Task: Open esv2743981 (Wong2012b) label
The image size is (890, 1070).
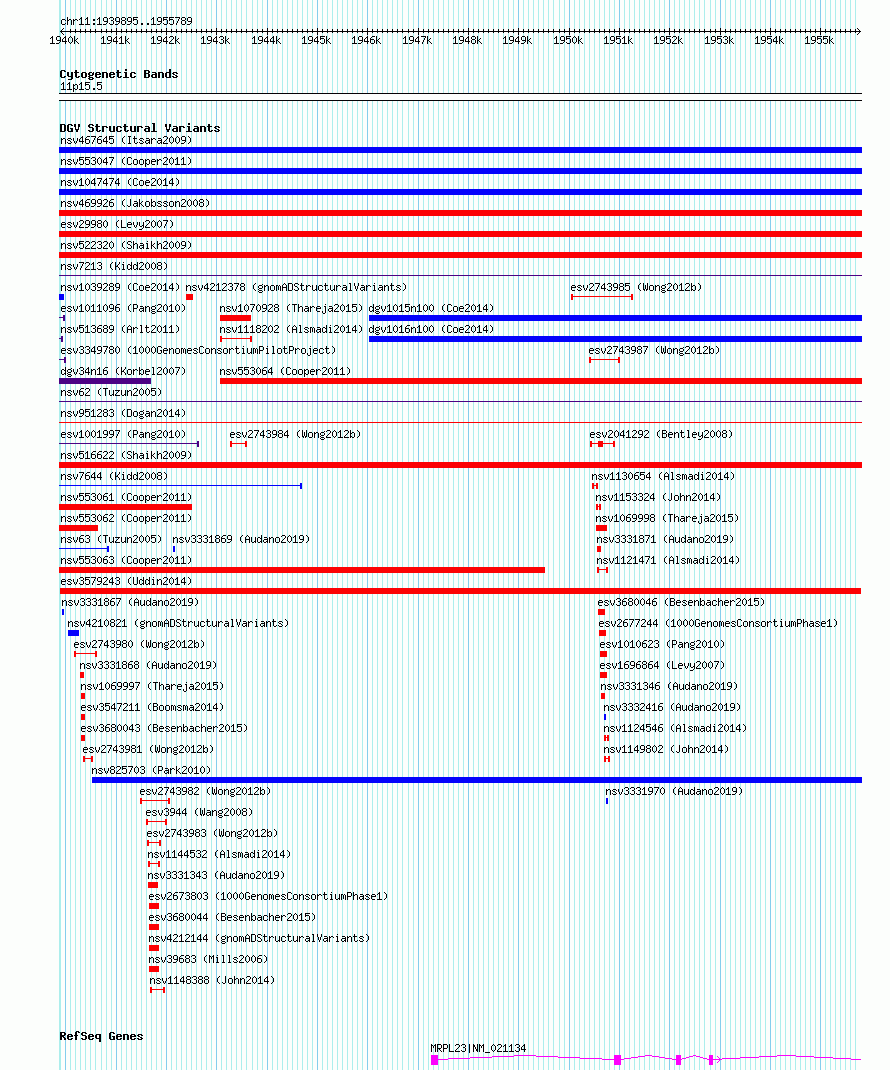Action: tap(147, 749)
